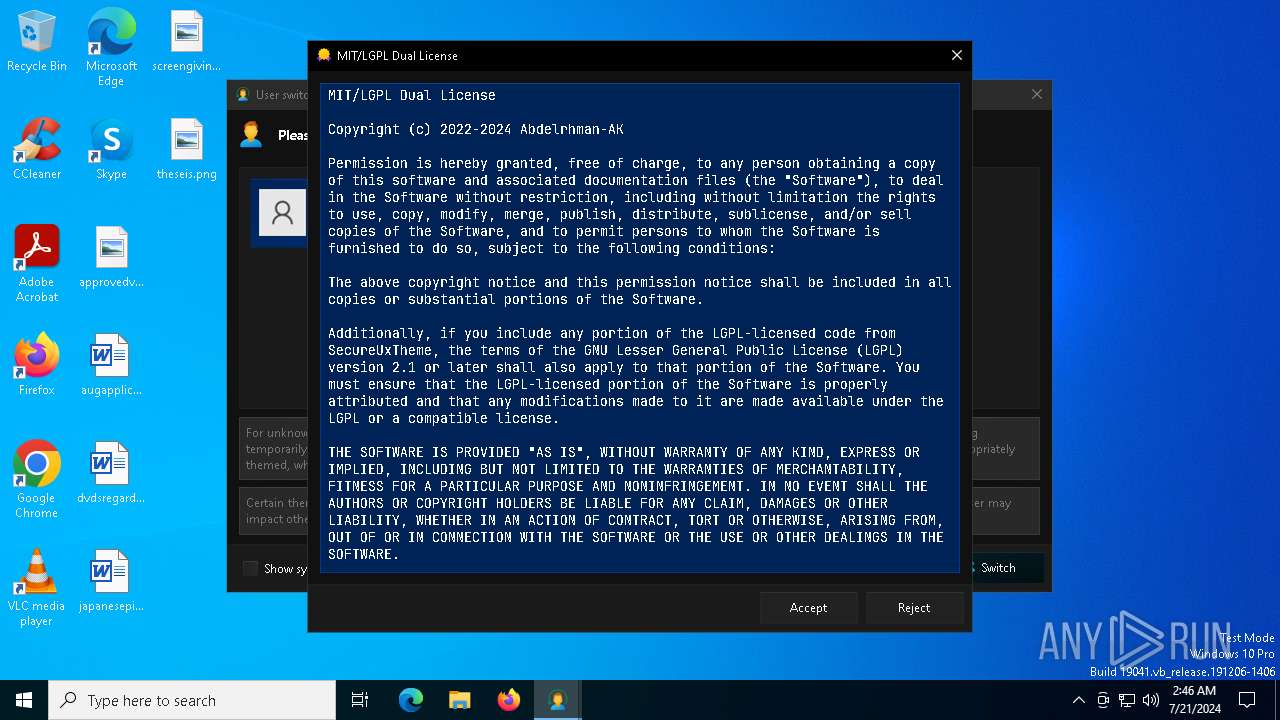Viewport: 1280px width, 720px height.
Task: Select theseis.png file on desktop
Action: pos(187,150)
